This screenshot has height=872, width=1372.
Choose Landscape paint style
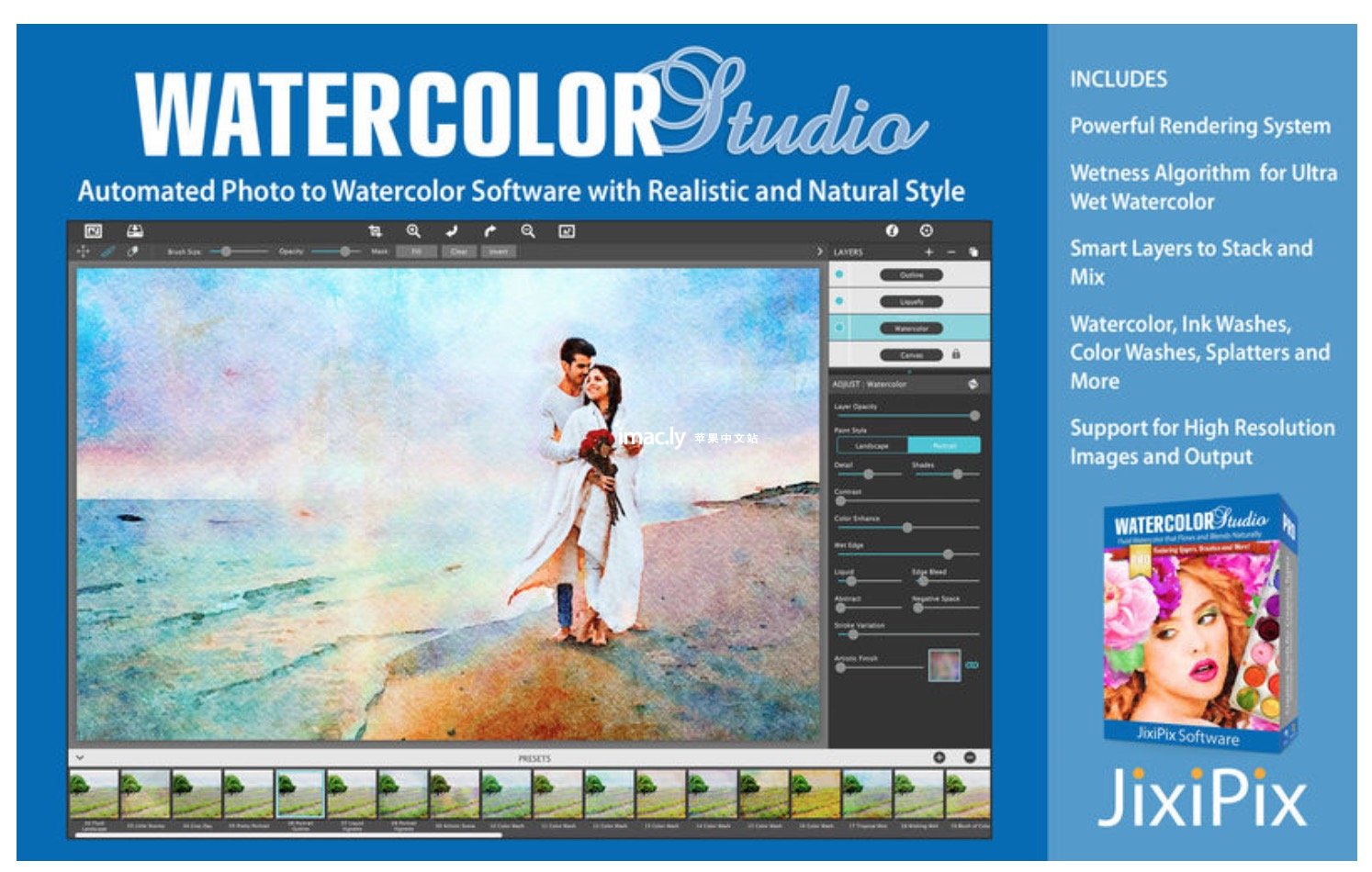tap(872, 445)
